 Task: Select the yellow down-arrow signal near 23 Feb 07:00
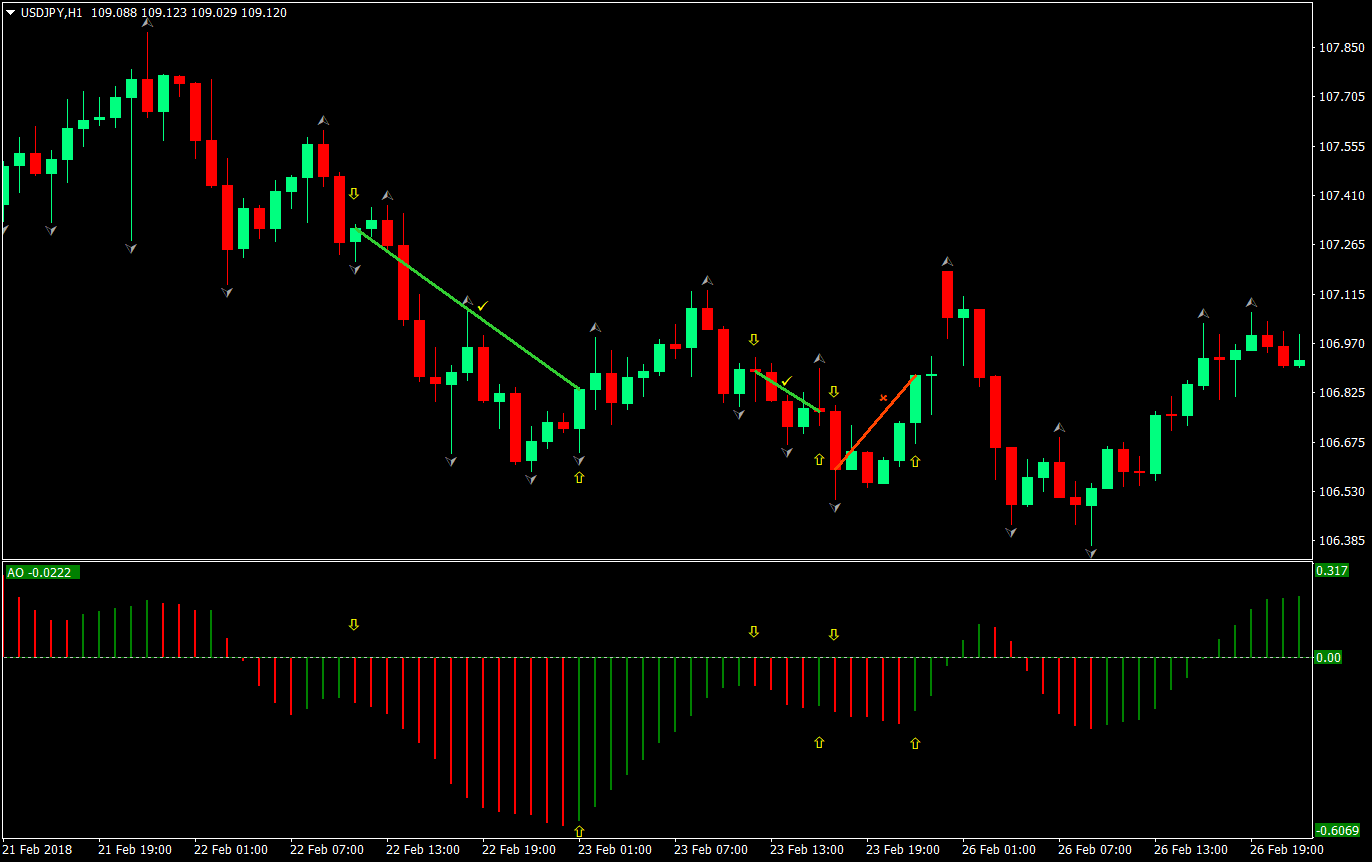coord(754,339)
